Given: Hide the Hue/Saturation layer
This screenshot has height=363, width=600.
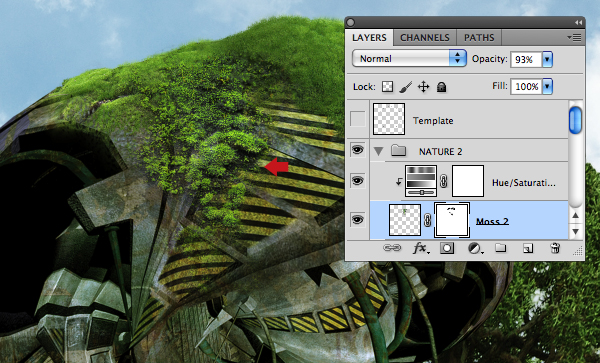Looking at the screenshot, I should point(357,181).
